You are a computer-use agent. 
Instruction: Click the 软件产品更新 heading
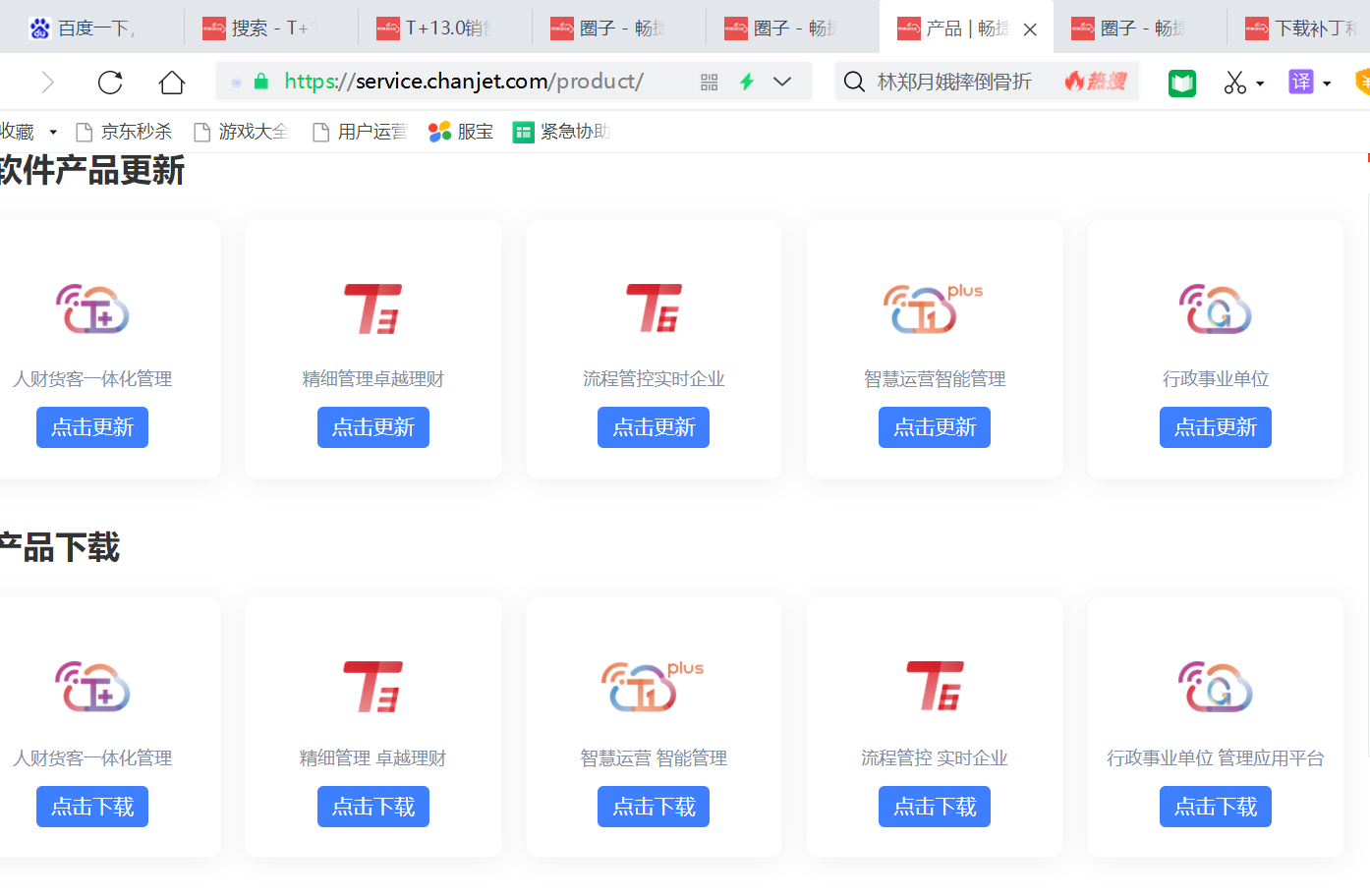tap(91, 171)
